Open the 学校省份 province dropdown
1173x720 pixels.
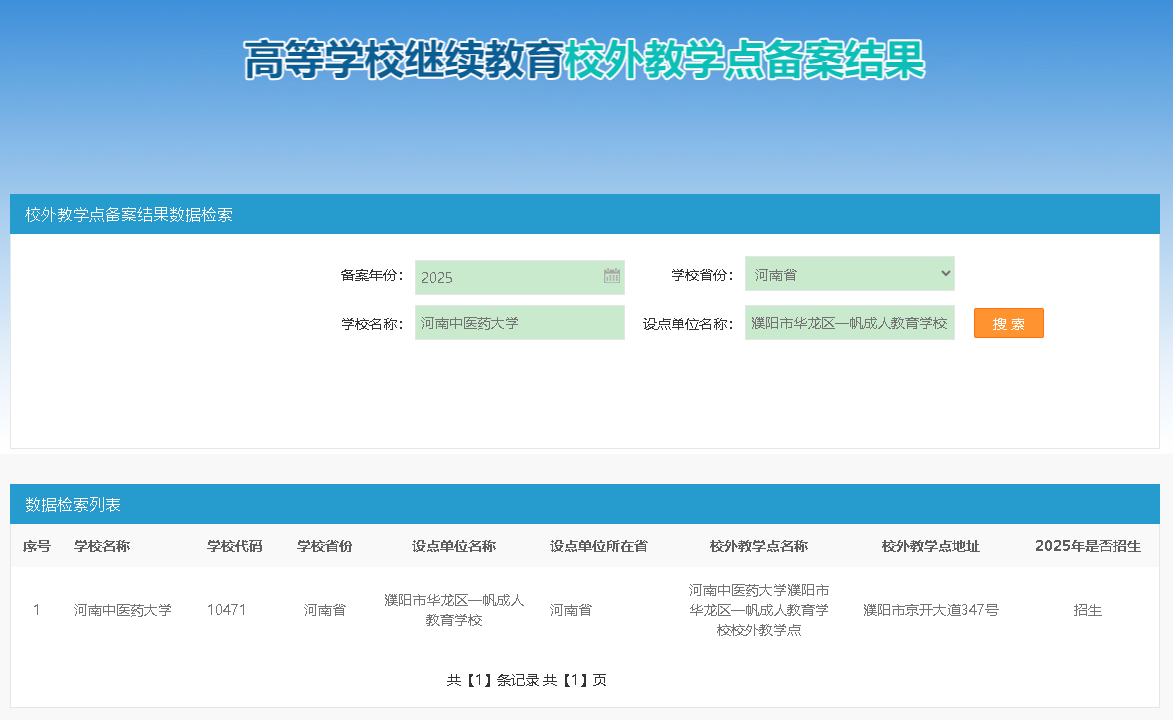(x=849, y=274)
